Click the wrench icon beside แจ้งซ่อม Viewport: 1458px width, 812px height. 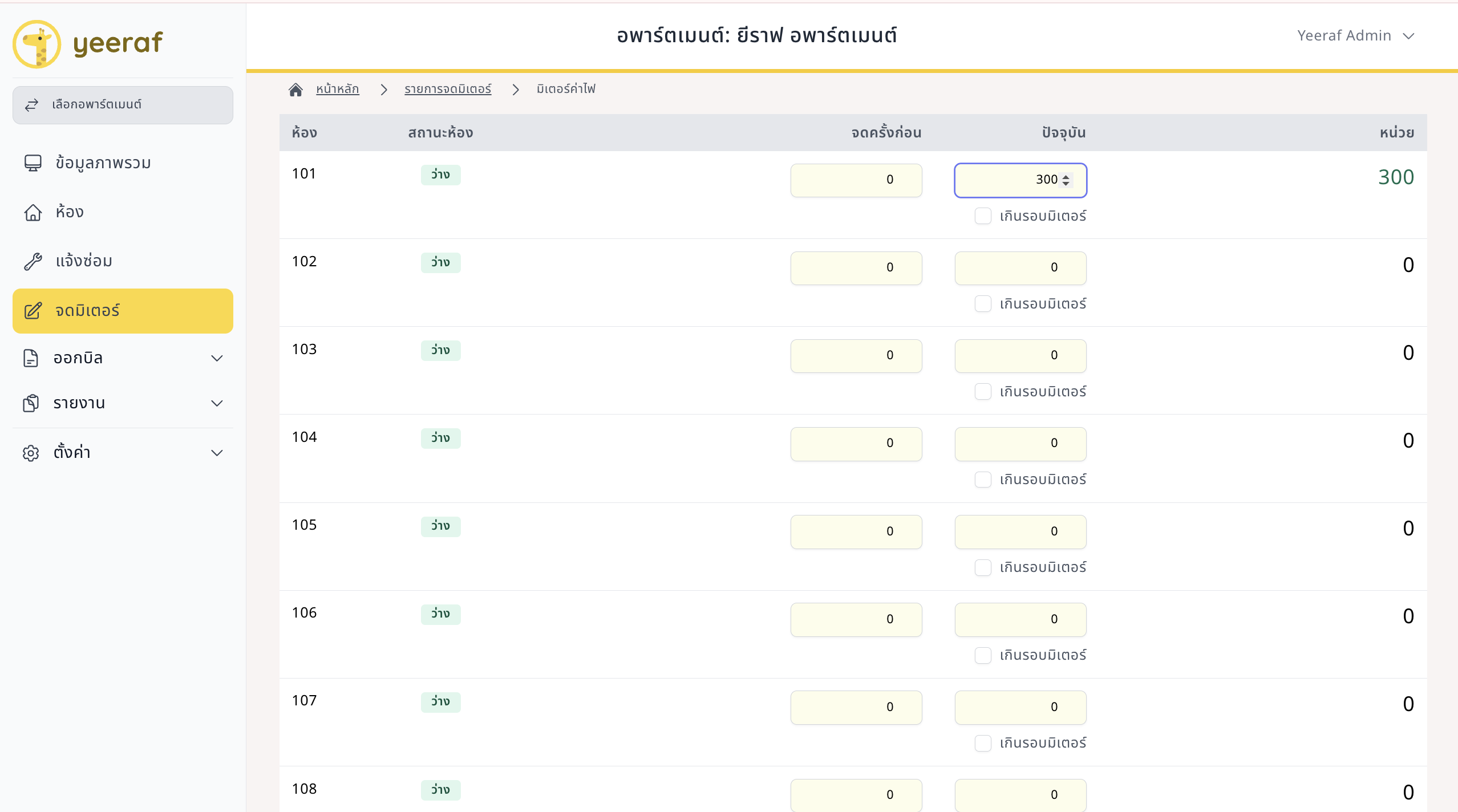pos(33,261)
